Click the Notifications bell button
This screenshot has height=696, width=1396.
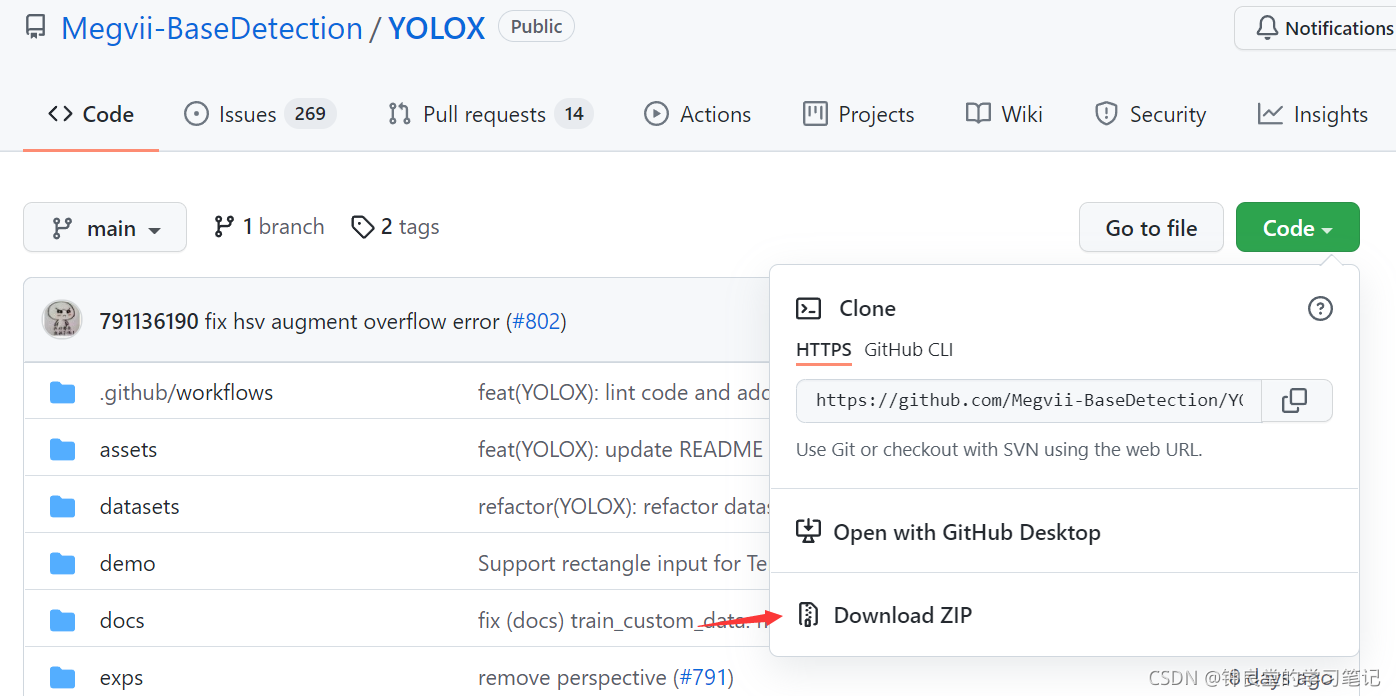coord(1315,28)
